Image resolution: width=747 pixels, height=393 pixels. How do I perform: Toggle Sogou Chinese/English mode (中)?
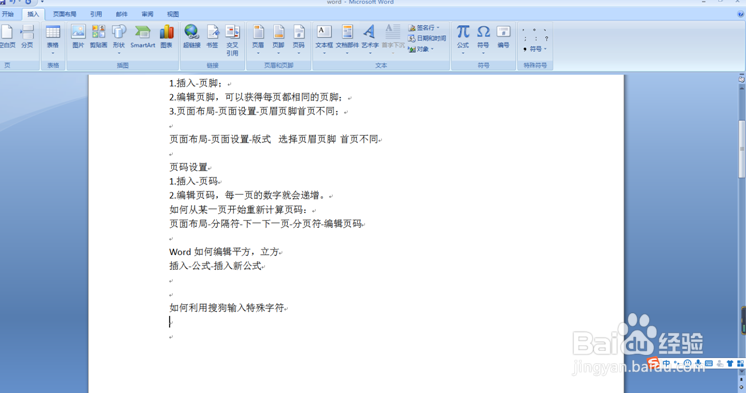tap(666, 363)
